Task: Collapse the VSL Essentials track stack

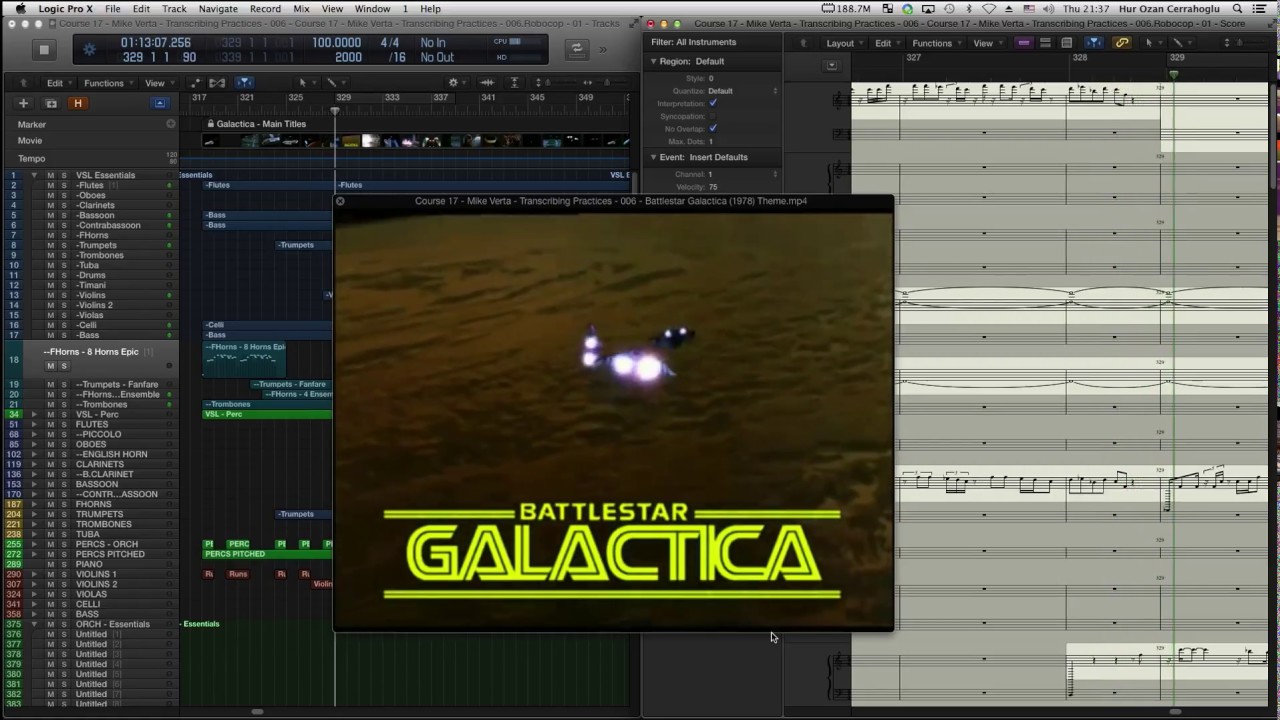Action: 34,175
